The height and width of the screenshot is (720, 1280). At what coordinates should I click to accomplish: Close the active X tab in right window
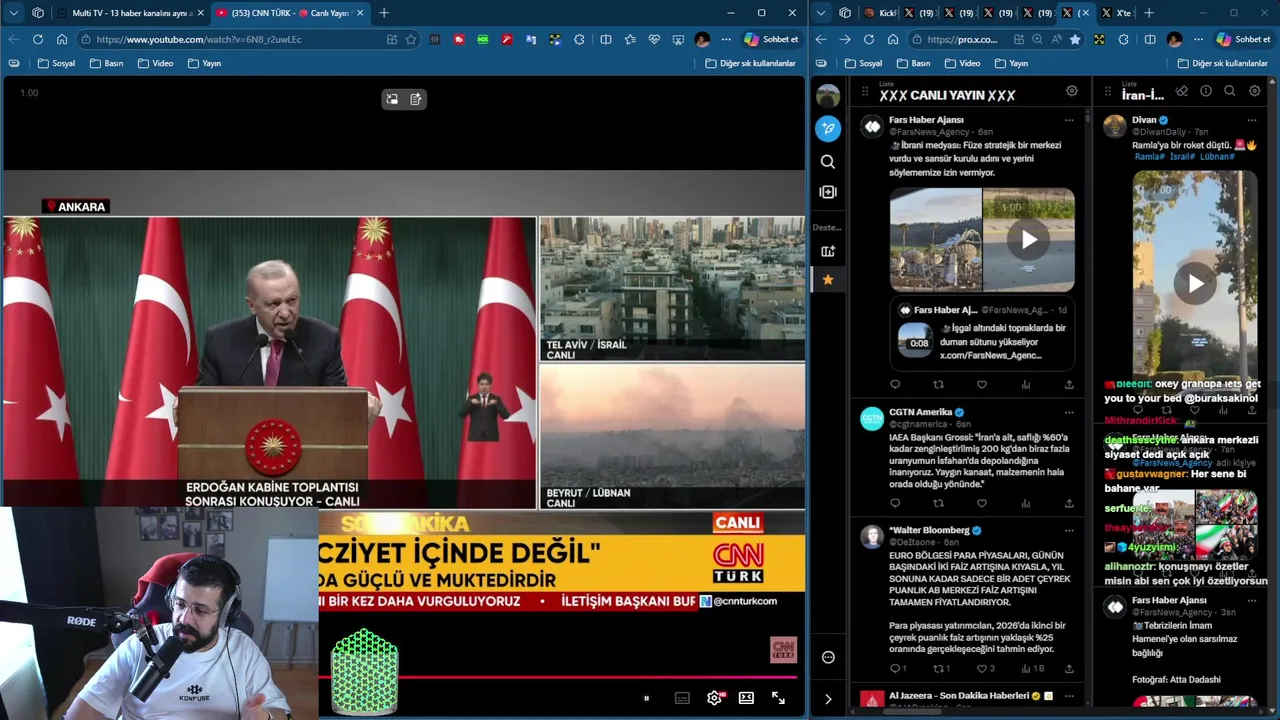[x=1086, y=13]
